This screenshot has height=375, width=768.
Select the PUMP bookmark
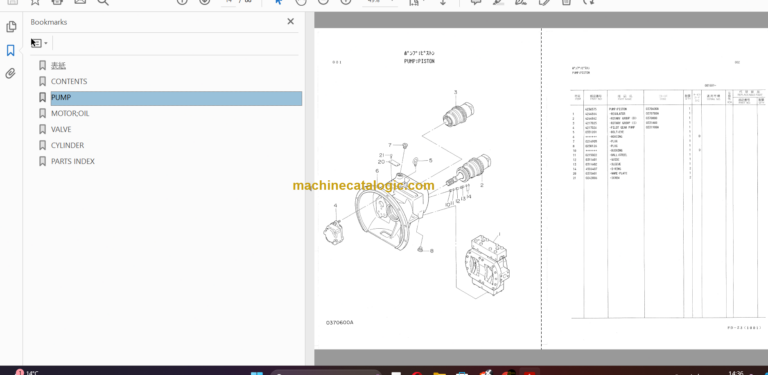pos(176,98)
